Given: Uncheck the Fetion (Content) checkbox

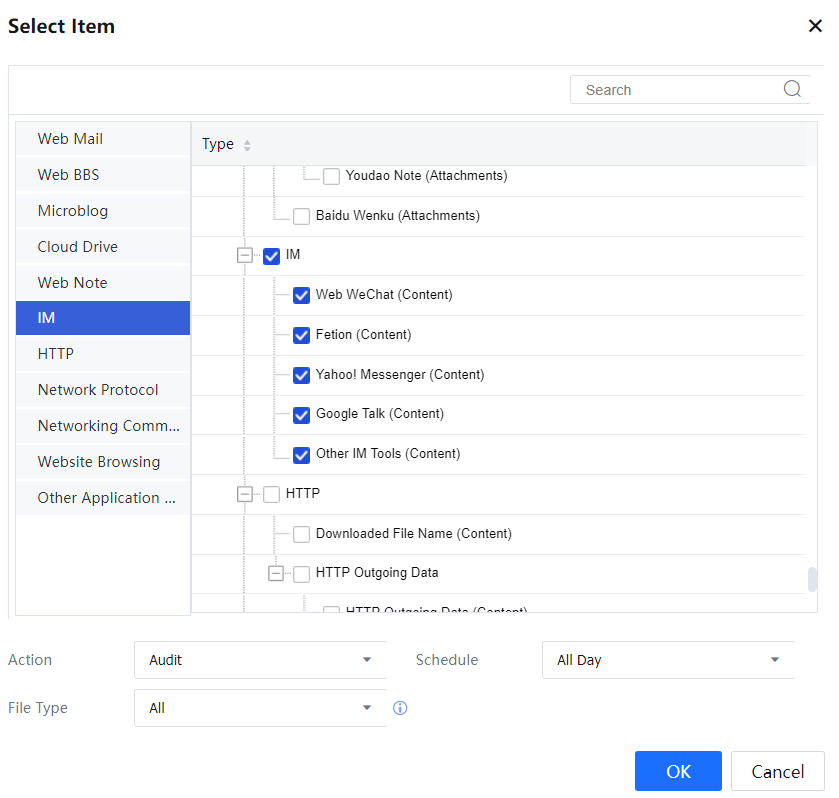Looking at the screenshot, I should (x=301, y=335).
